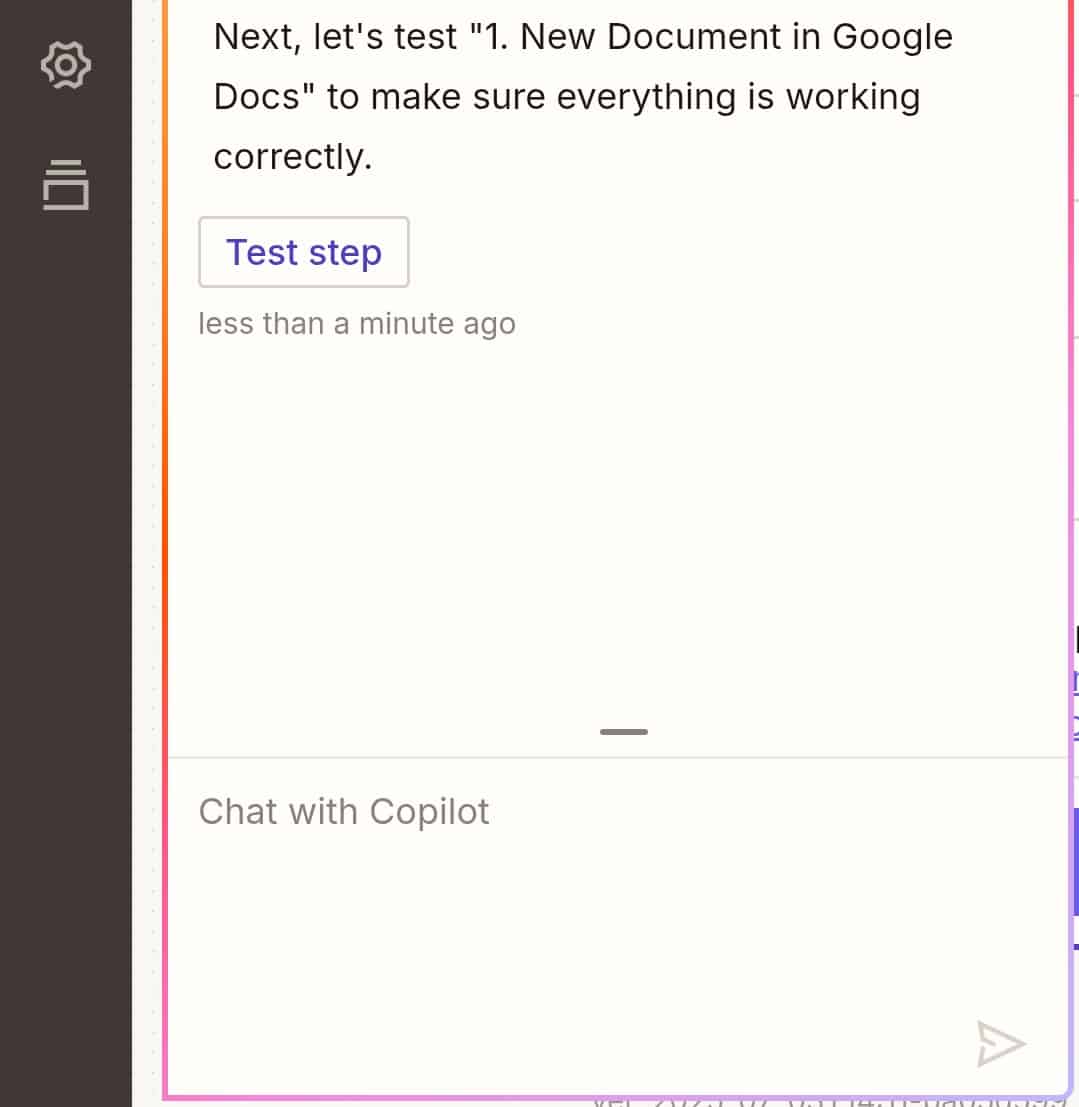Viewport: 1079px width, 1107px height.
Task: Click the empty conversation area below the timestamp
Action: tap(618, 529)
